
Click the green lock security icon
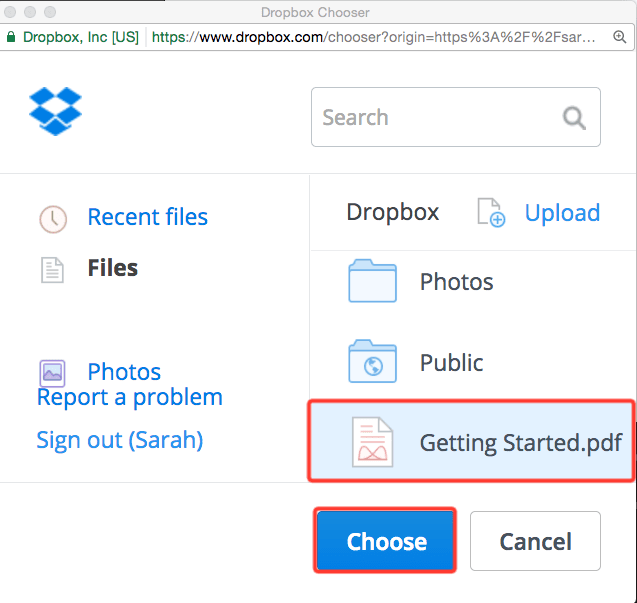10,37
